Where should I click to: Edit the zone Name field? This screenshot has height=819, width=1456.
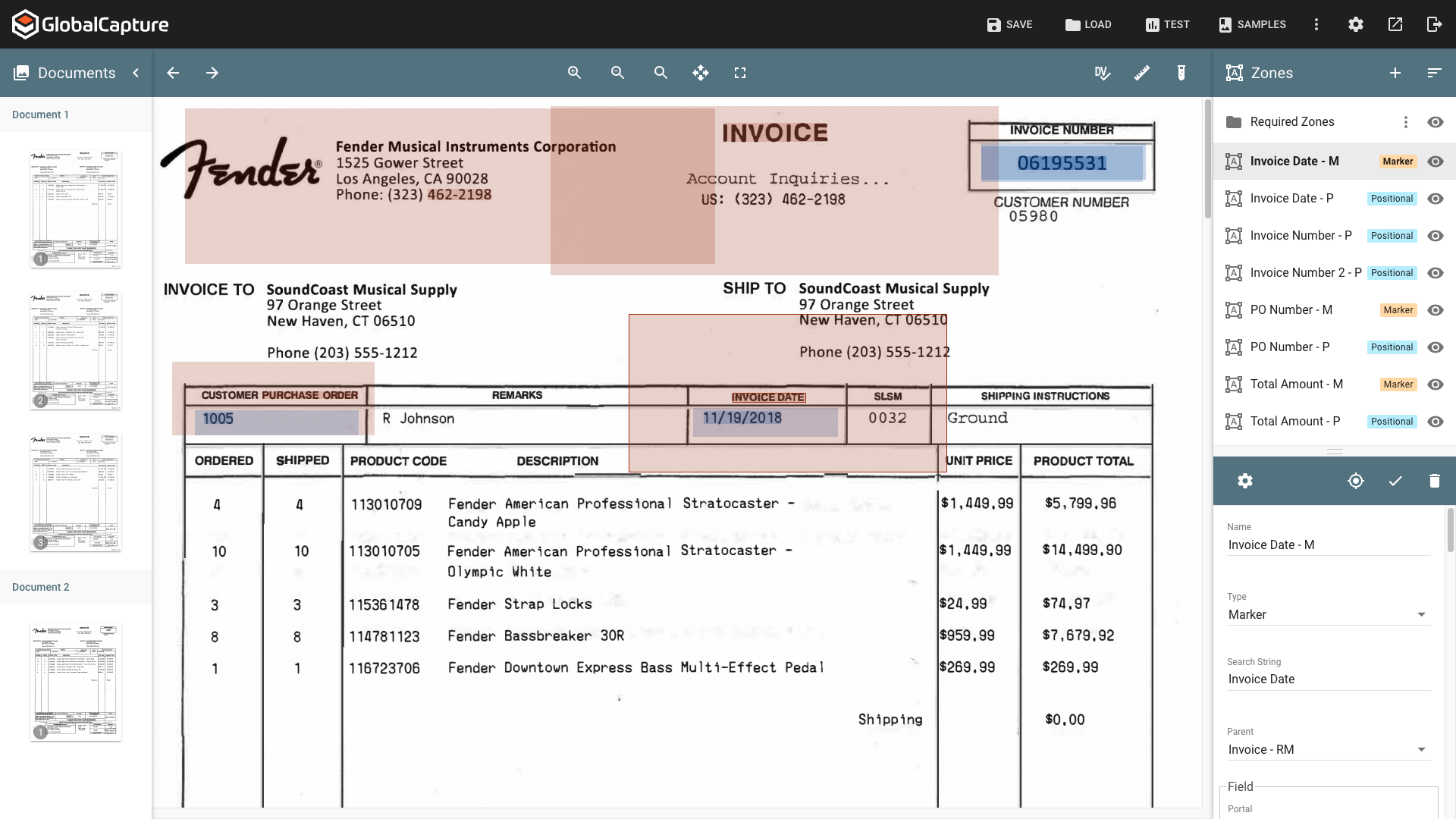[1329, 545]
